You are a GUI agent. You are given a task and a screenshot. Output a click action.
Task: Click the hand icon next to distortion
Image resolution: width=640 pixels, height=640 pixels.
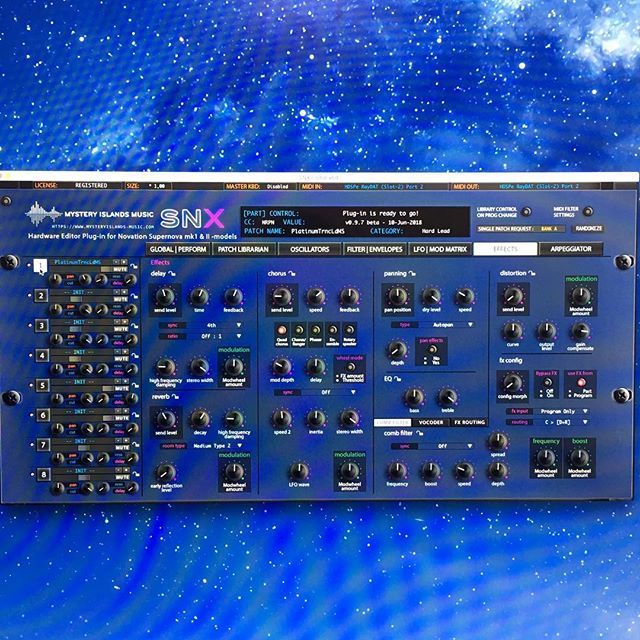(531, 273)
